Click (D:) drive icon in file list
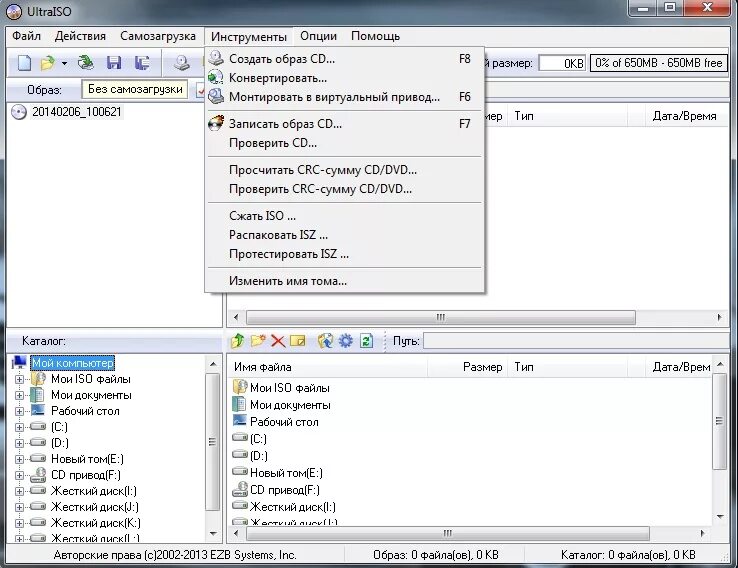The width and height of the screenshot is (738, 568). (x=240, y=455)
